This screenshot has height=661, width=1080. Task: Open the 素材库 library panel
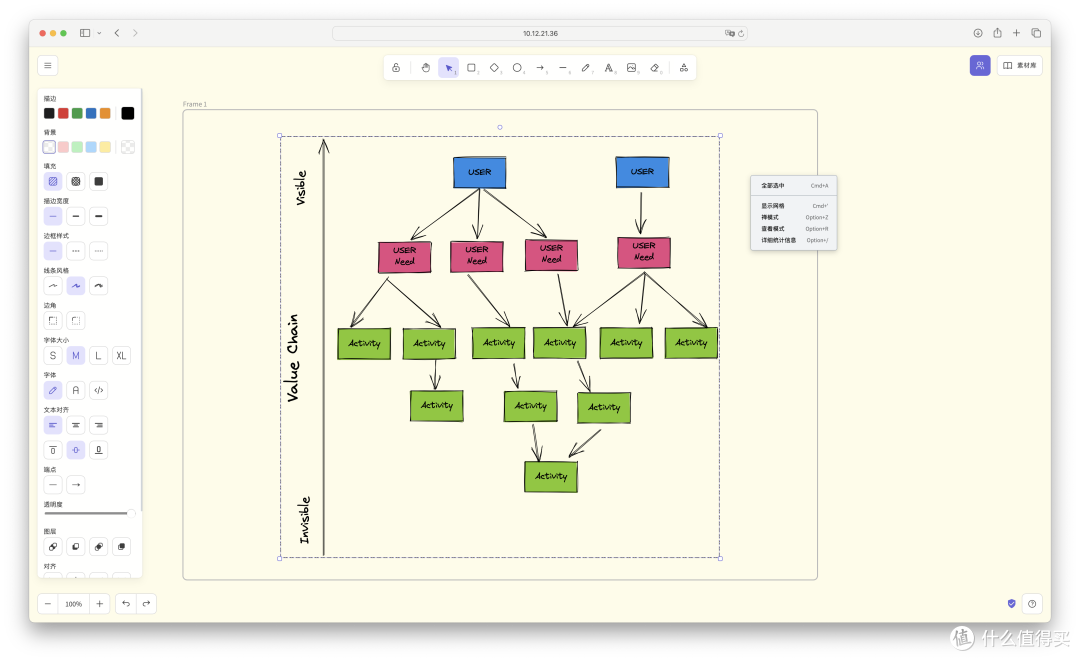(x=1019, y=65)
